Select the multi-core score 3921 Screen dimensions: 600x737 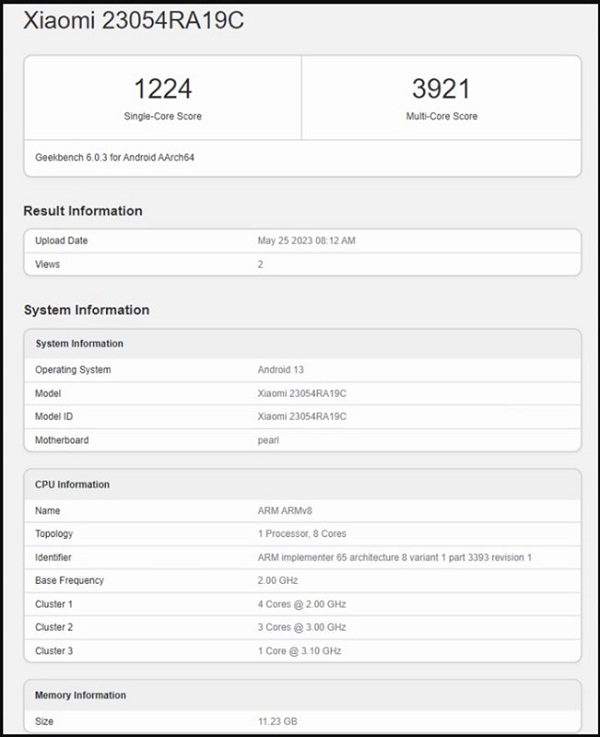441,89
